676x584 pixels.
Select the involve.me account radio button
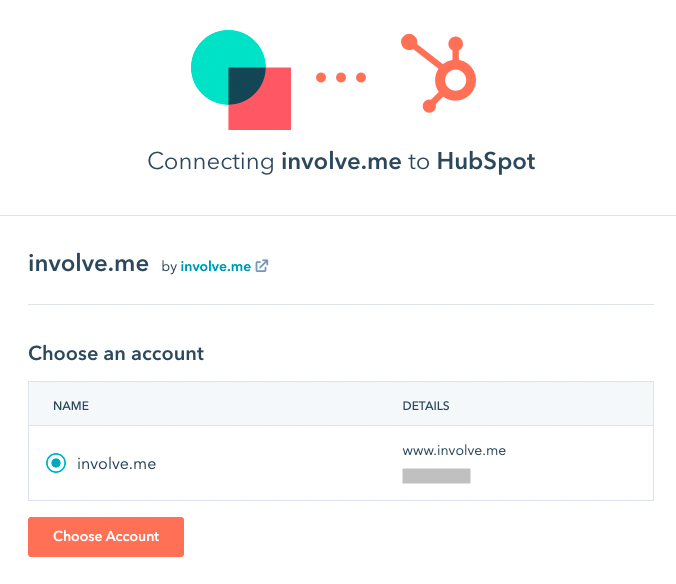[56, 463]
